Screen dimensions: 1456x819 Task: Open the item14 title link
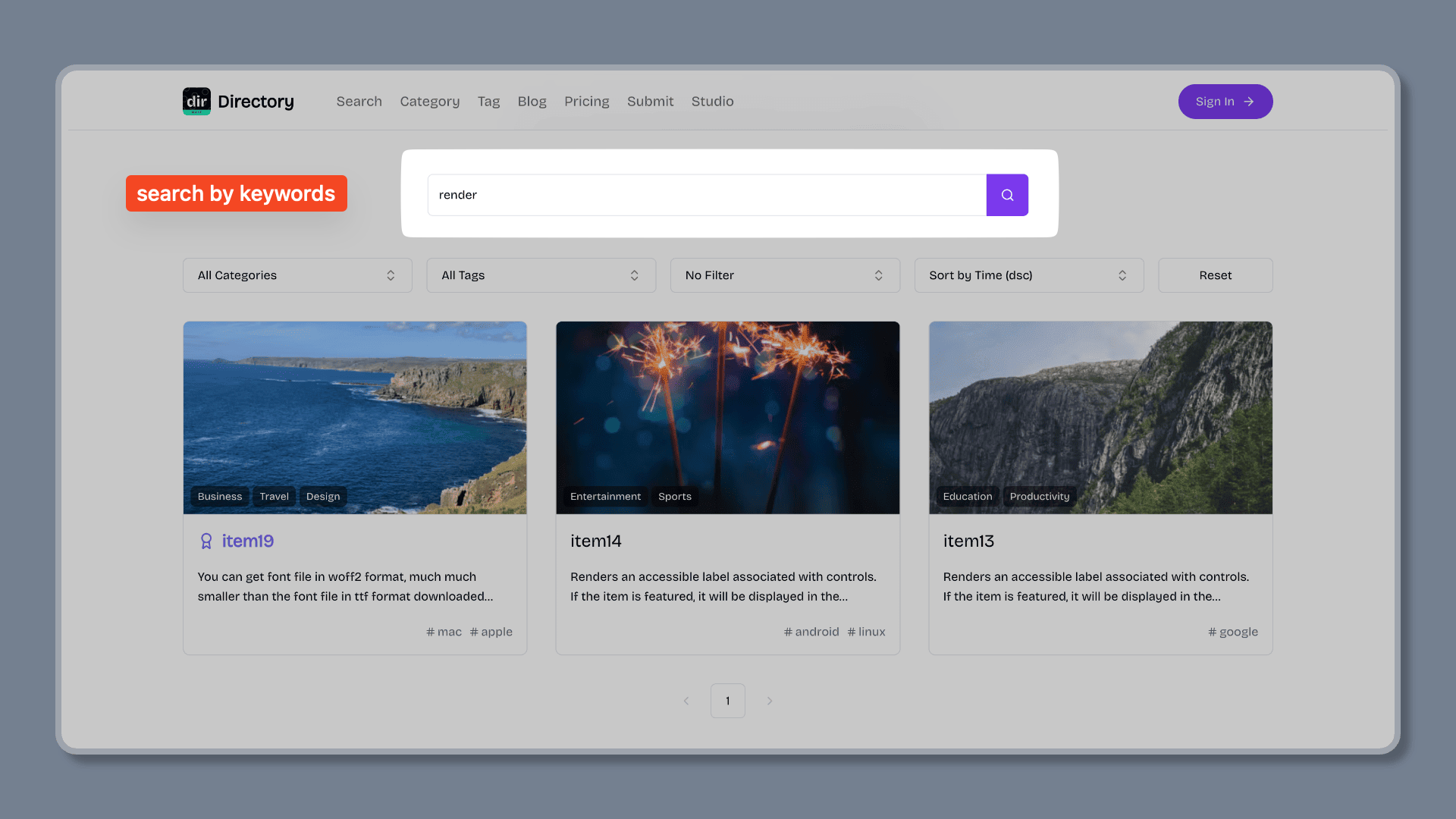[x=596, y=541]
